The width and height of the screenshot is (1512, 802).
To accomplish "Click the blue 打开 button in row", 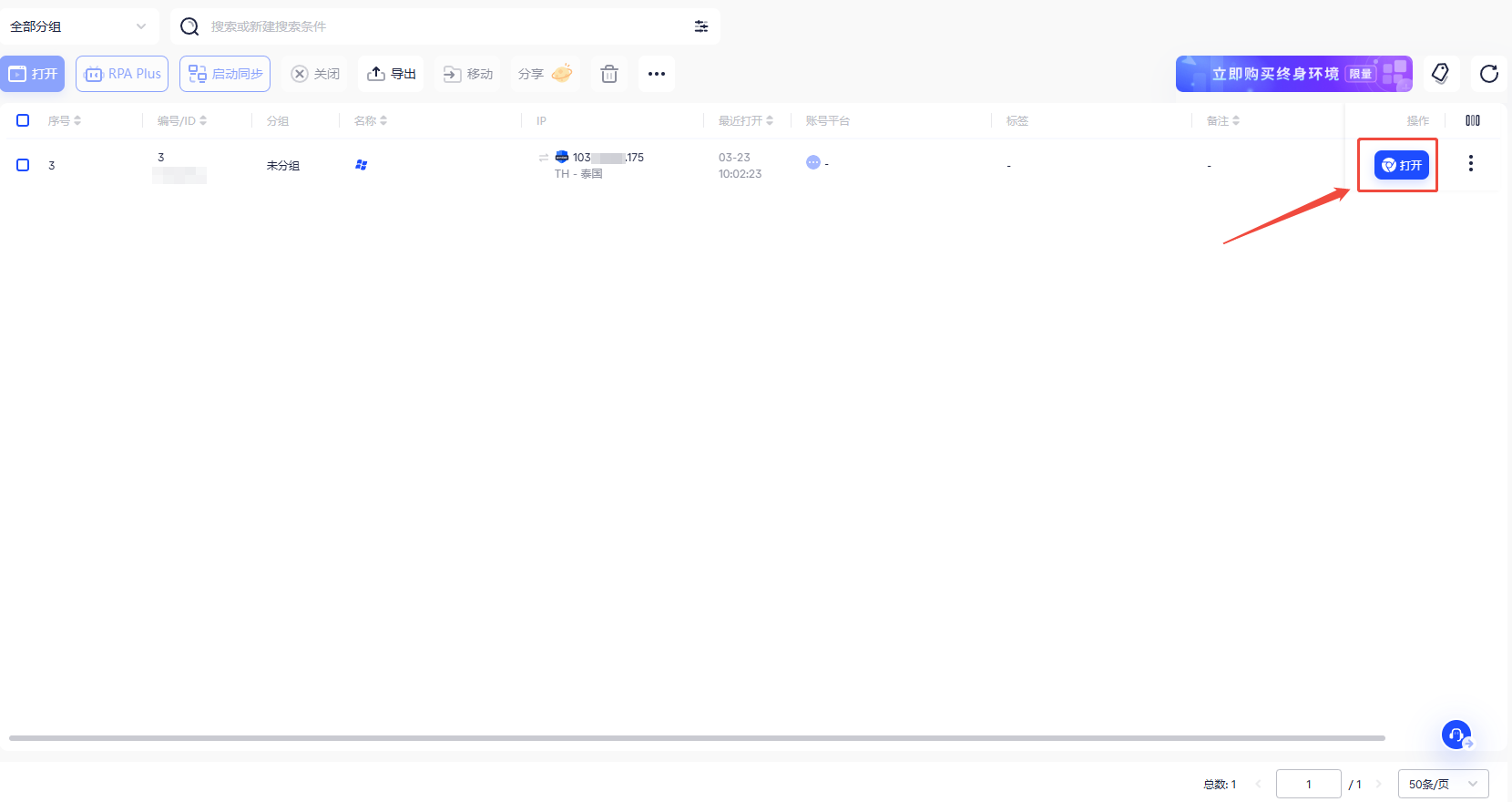I will (1401, 165).
